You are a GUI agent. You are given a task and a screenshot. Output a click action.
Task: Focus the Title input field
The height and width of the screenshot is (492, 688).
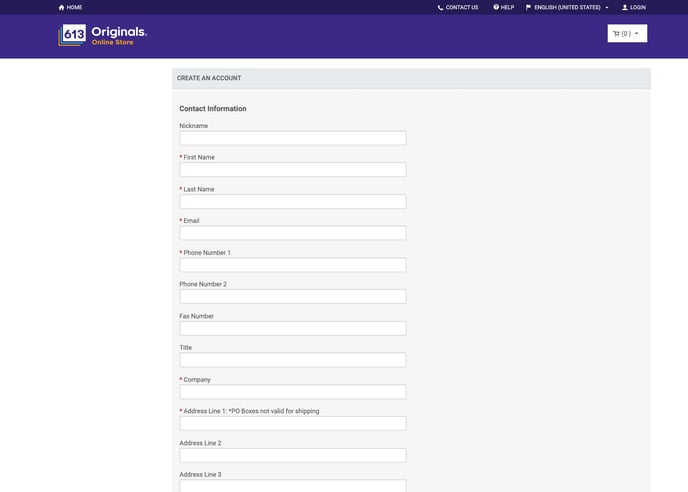tap(293, 360)
